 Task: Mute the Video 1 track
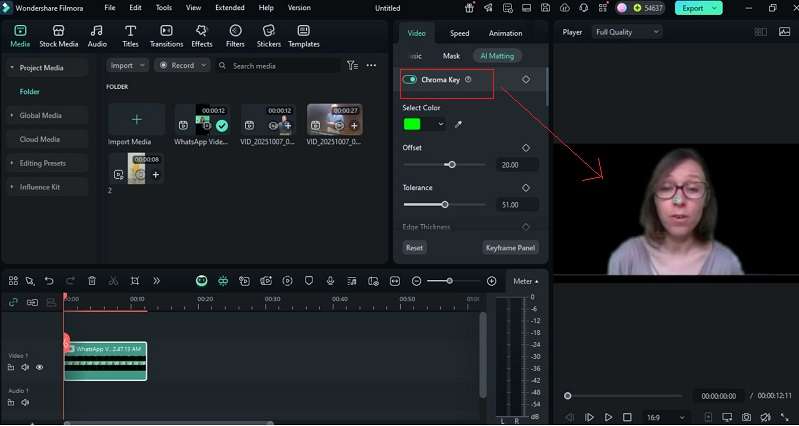pos(25,367)
